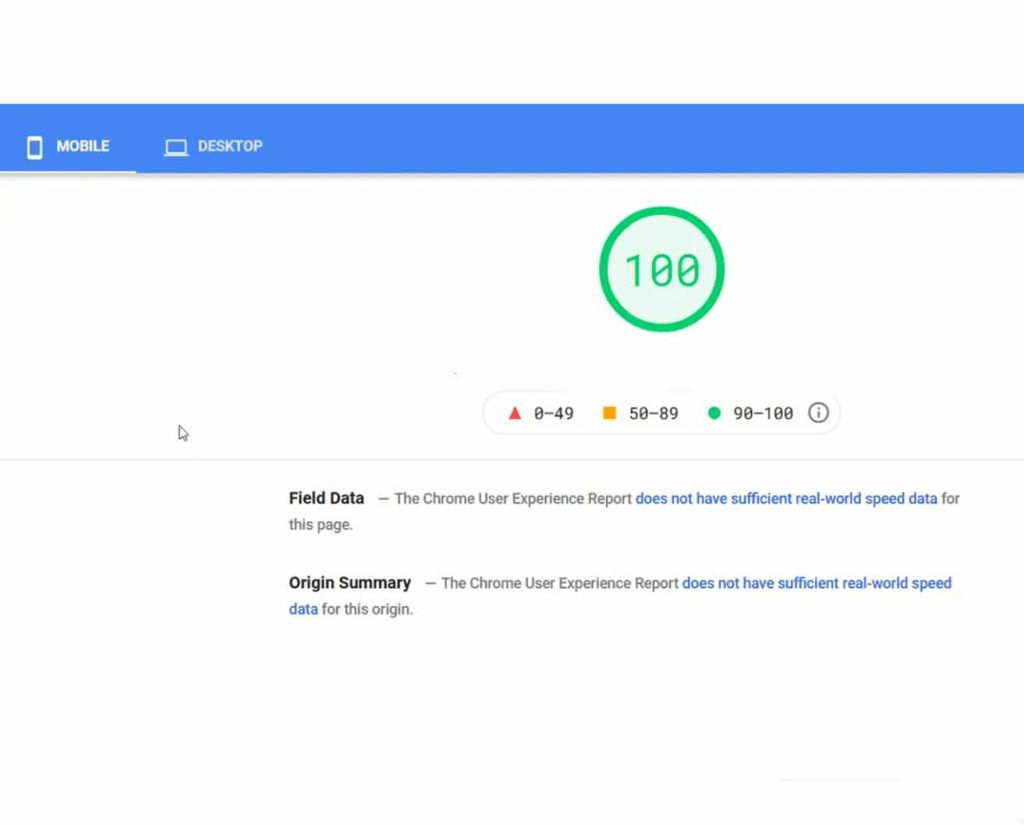
Task: Open the Field Data insufficient speed data link
Action: click(x=786, y=498)
